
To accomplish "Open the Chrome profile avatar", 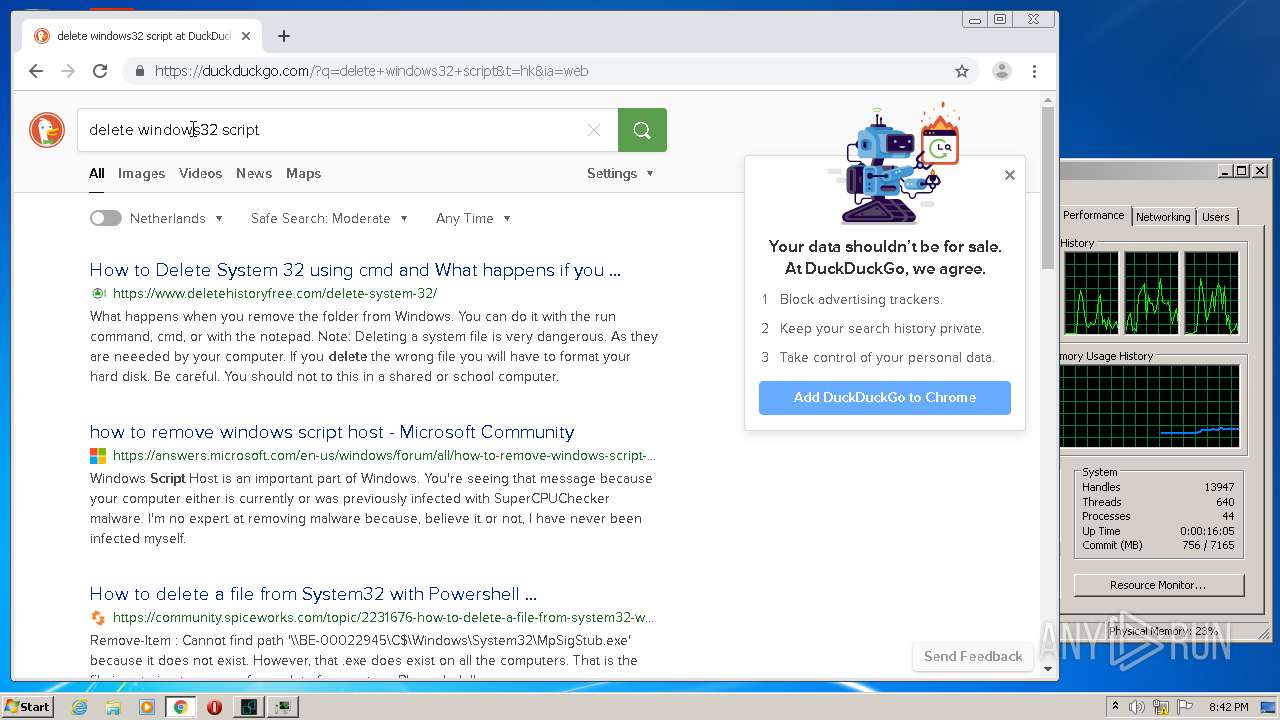I will point(1001,71).
